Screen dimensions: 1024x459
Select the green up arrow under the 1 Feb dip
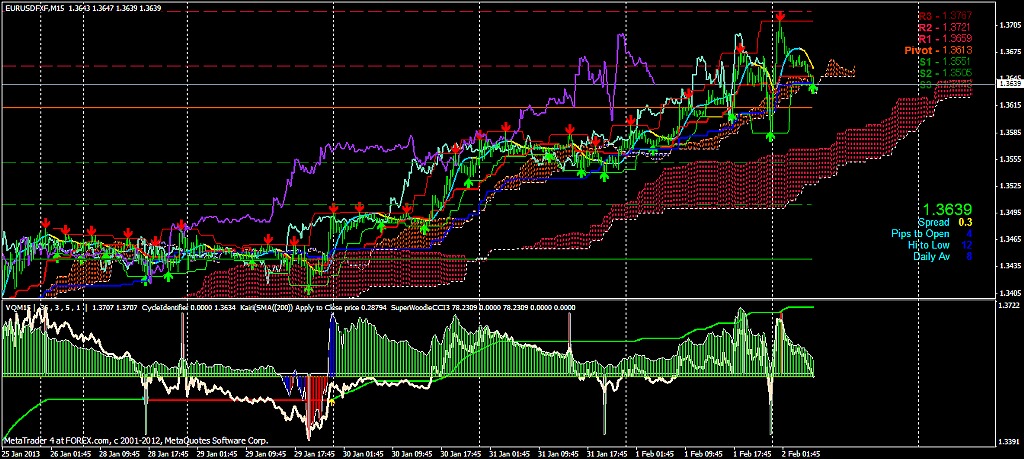tap(770, 135)
